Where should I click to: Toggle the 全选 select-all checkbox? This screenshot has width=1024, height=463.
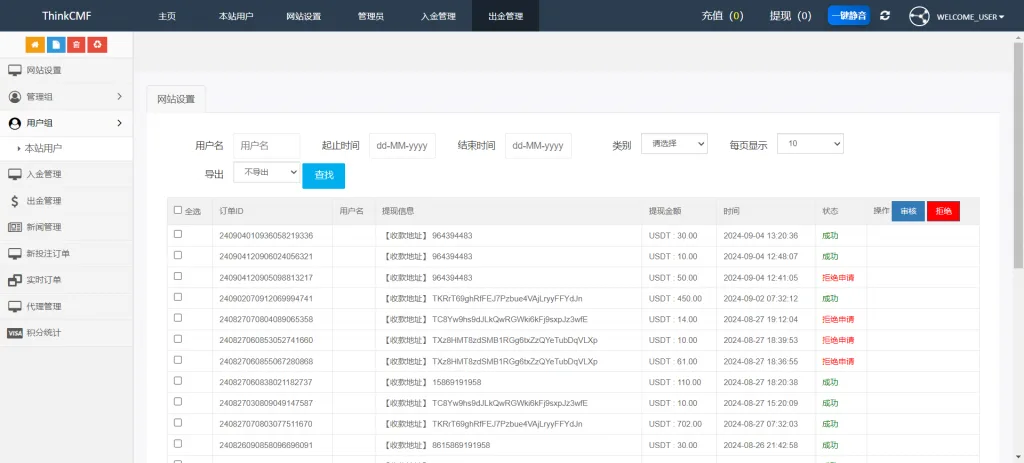point(178,210)
